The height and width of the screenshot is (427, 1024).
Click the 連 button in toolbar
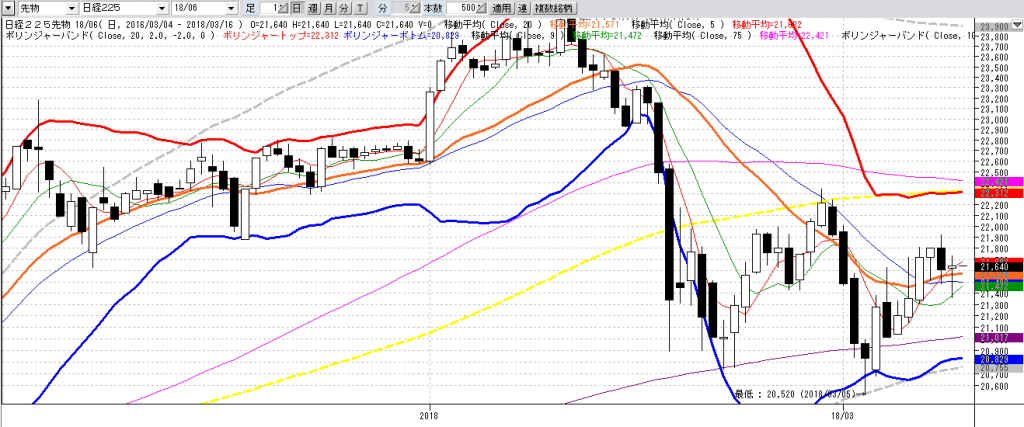pyautogui.click(x=522, y=8)
